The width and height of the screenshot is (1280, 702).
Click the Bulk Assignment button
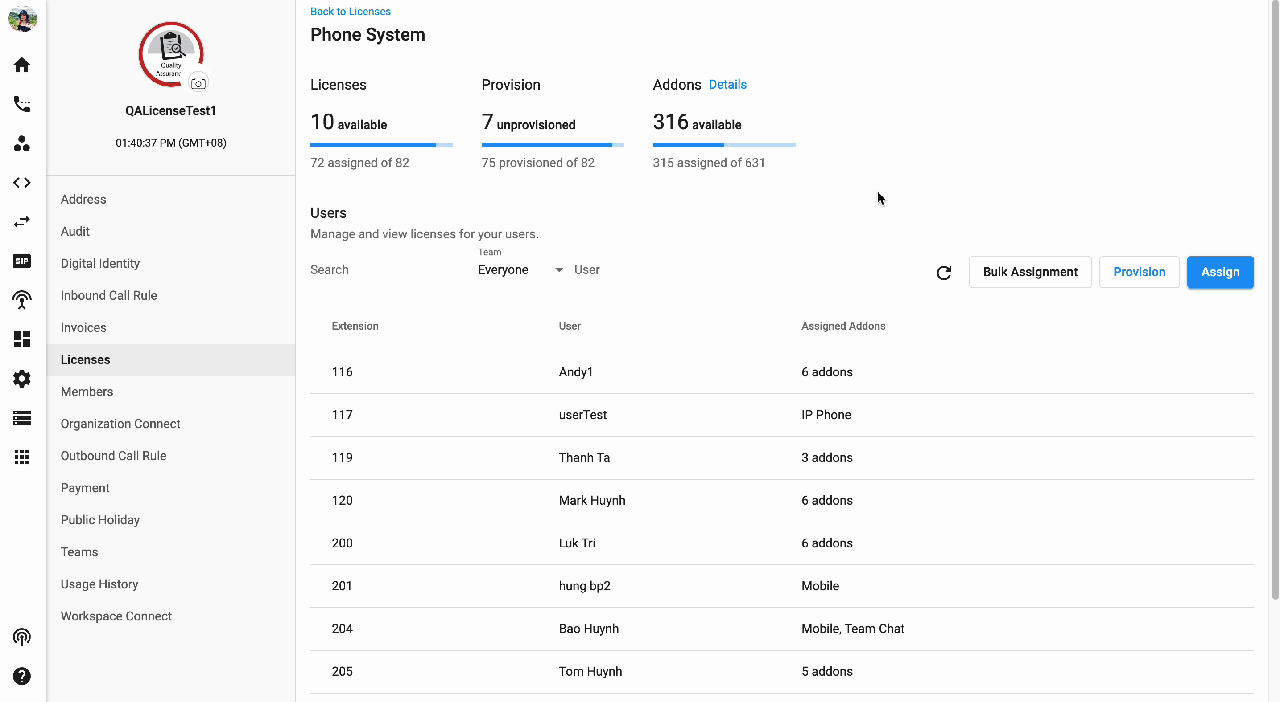coord(1030,272)
